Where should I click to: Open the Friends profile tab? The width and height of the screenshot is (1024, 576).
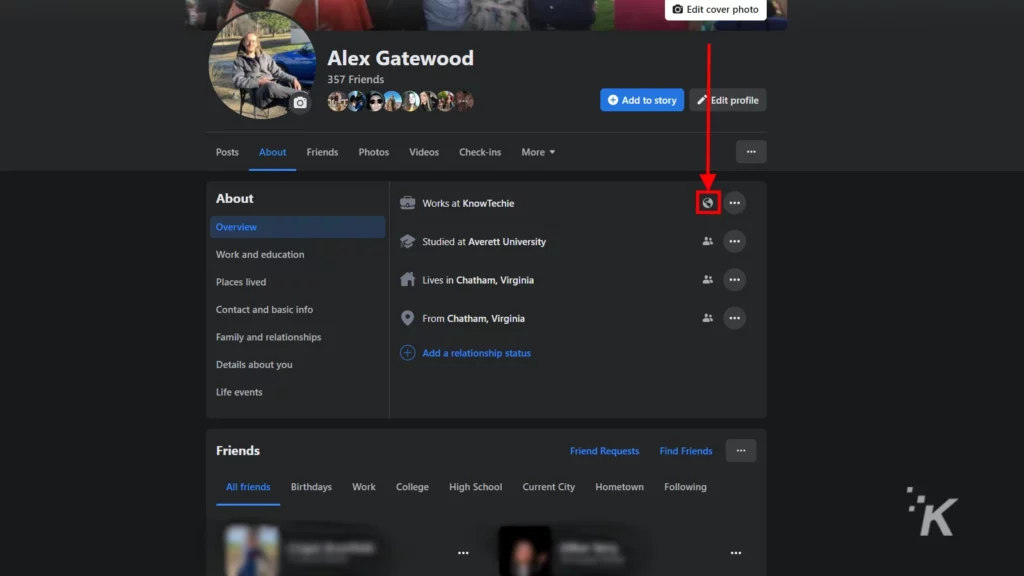[322, 152]
